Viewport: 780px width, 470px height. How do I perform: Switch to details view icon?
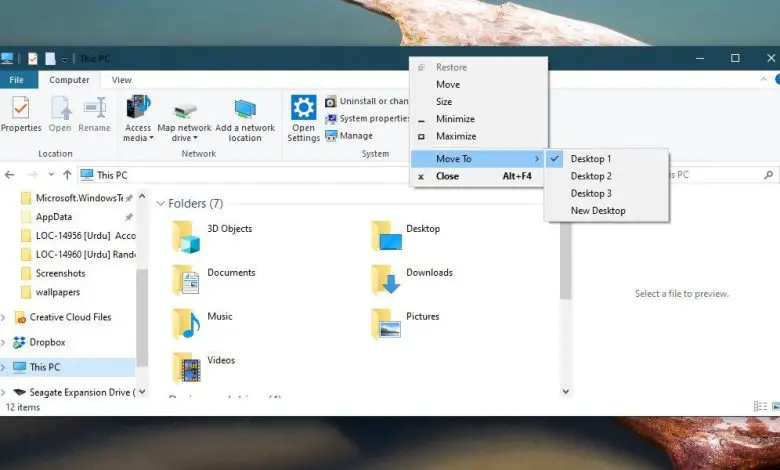click(x=760, y=406)
